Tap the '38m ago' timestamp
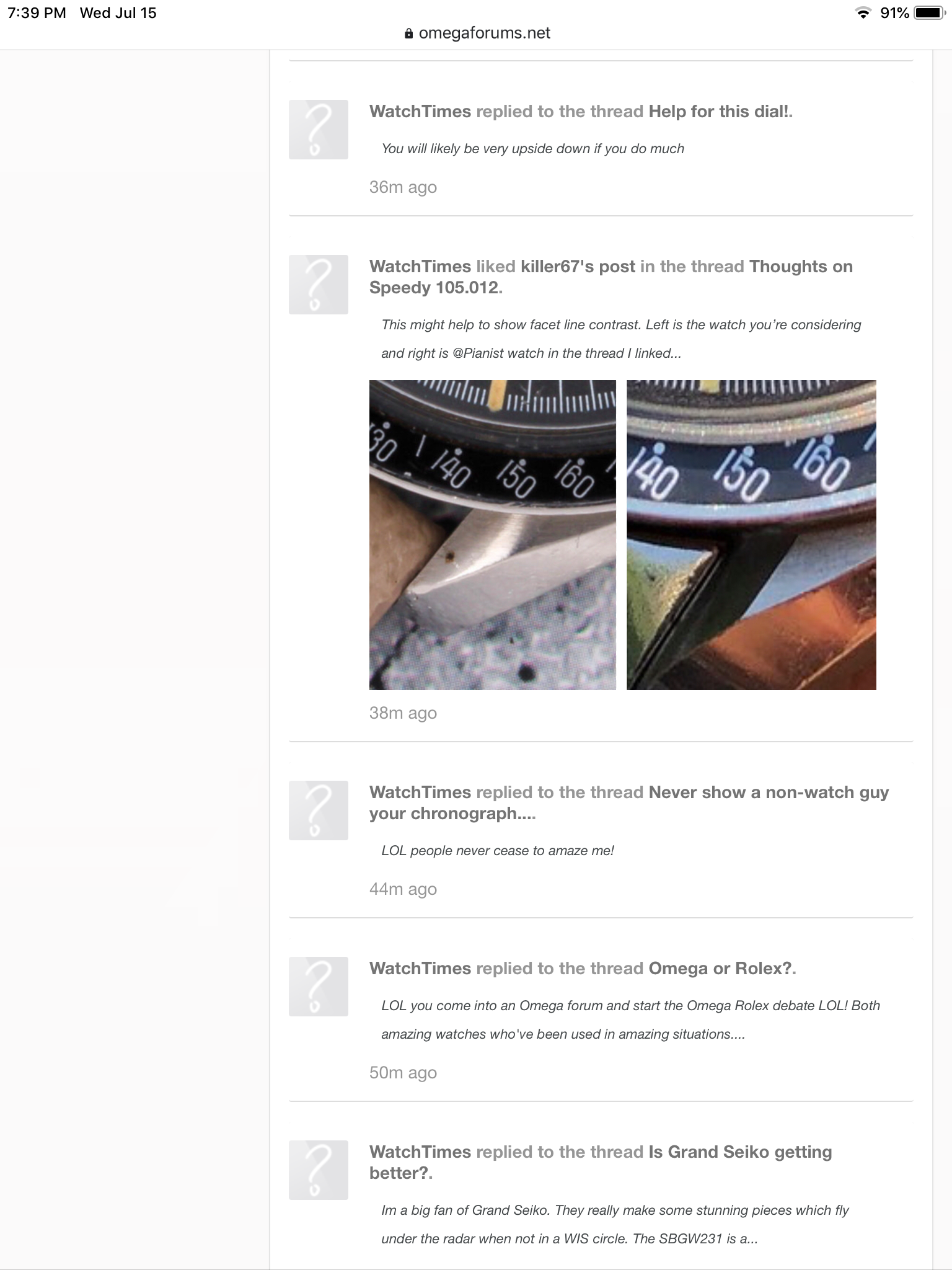Screen dimensions: 952x1270 pos(403,713)
